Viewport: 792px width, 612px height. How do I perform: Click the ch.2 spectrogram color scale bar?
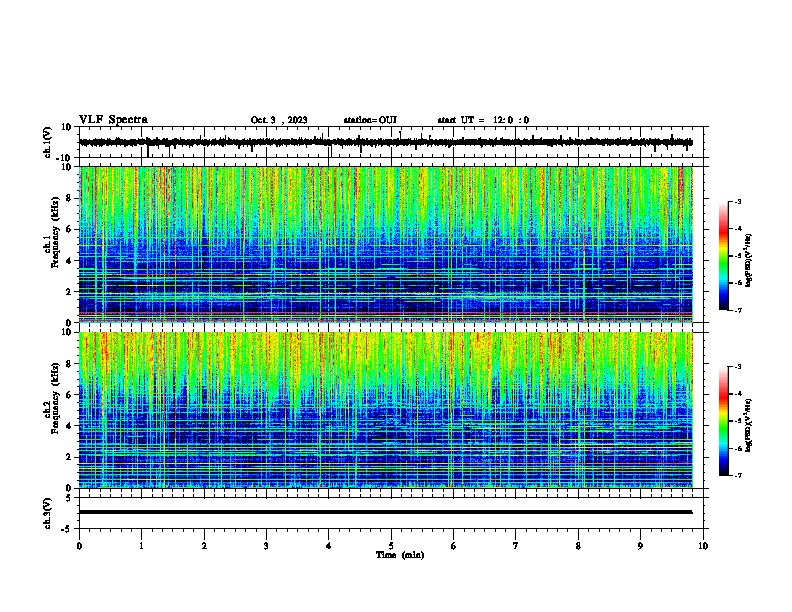pos(724,421)
